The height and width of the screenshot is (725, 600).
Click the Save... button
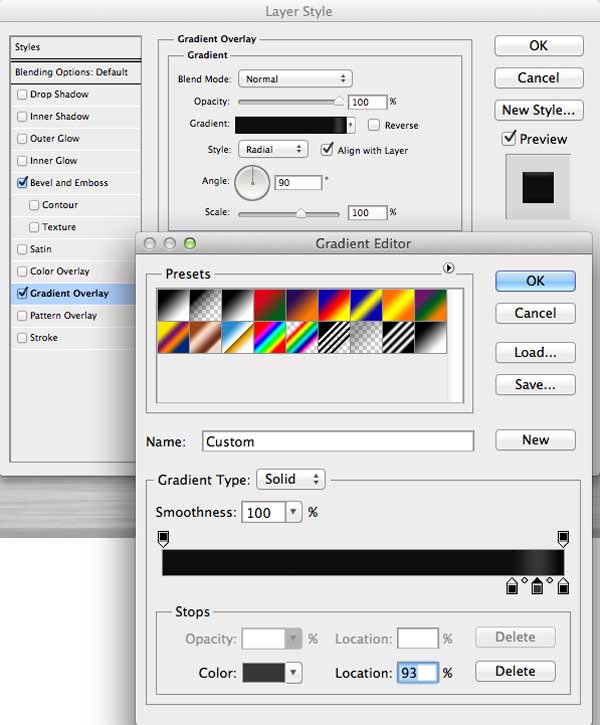pyautogui.click(x=535, y=385)
